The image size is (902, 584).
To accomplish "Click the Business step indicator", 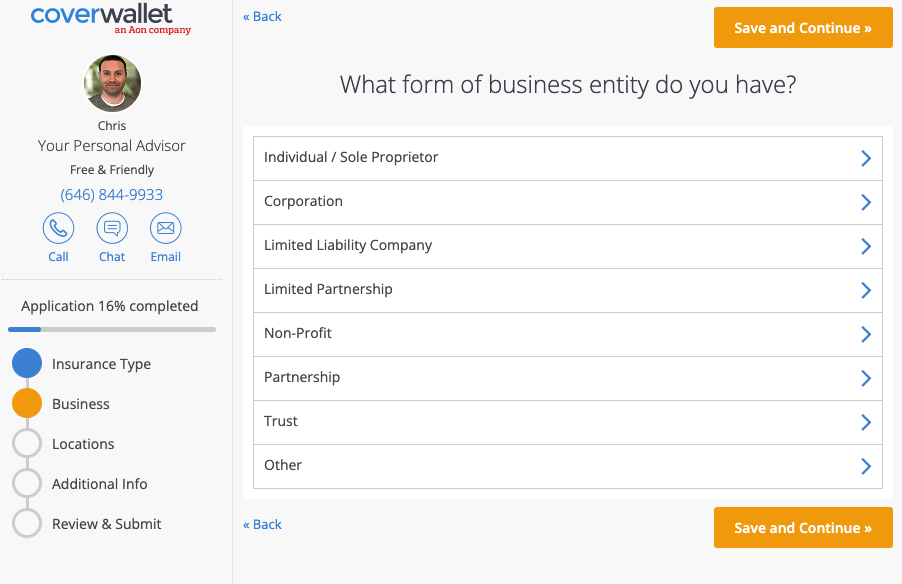I will pyautogui.click(x=27, y=403).
